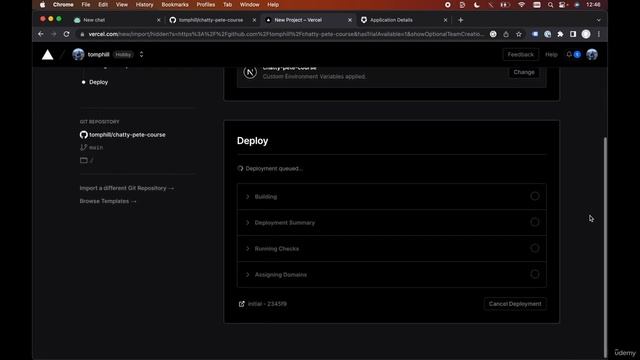
Task: Click the Next.js framework icon
Action: (x=250, y=72)
